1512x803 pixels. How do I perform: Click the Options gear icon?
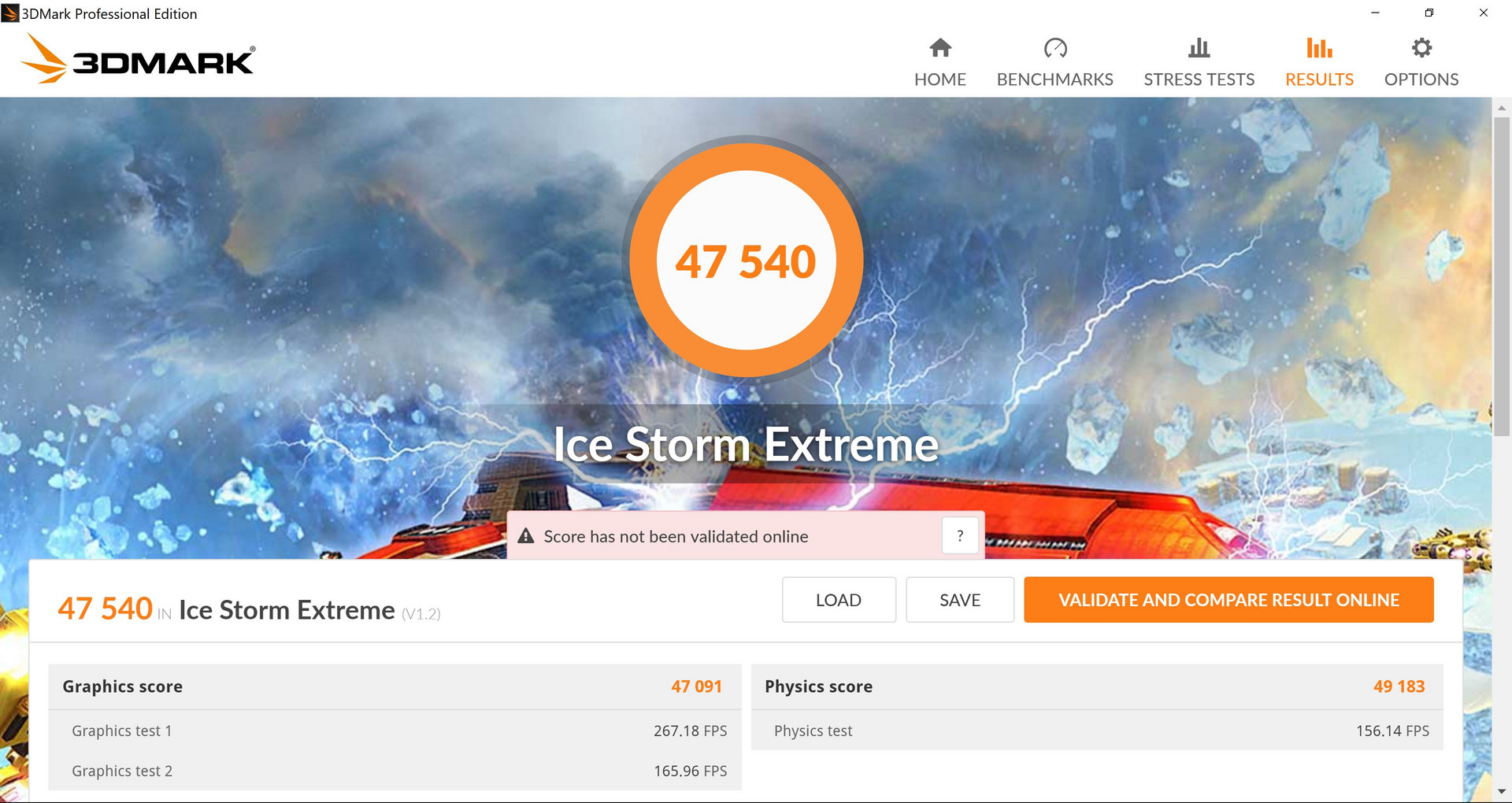(1421, 48)
